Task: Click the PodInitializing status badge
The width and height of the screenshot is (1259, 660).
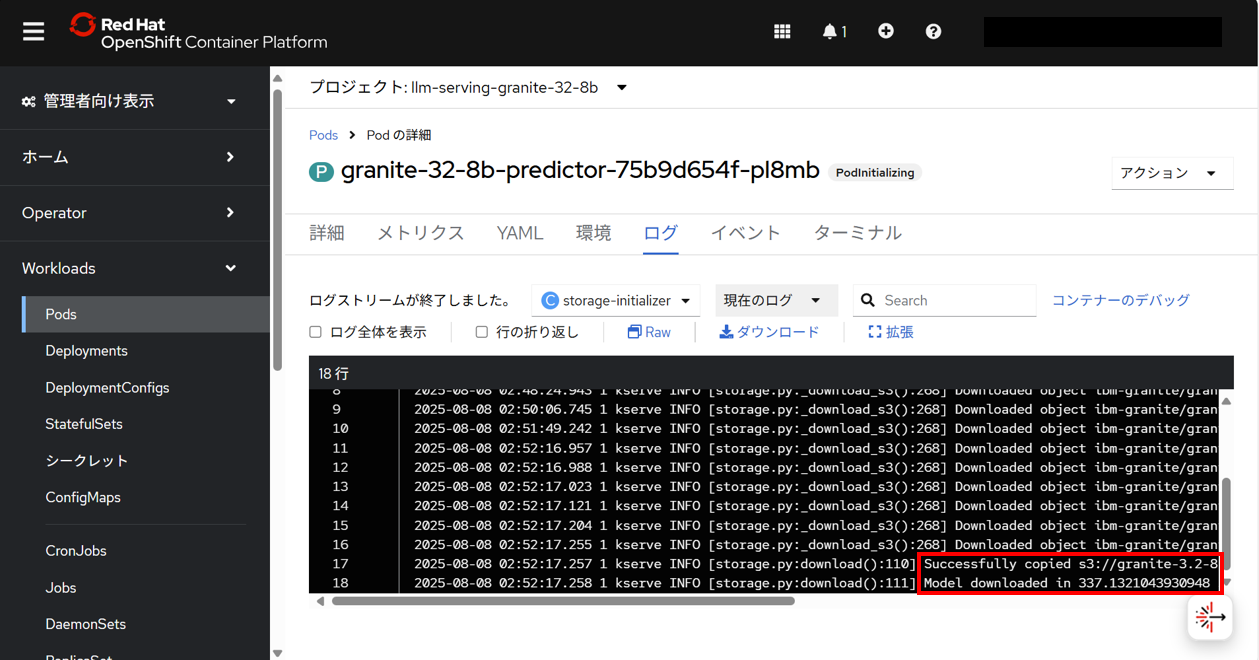Action: point(875,173)
